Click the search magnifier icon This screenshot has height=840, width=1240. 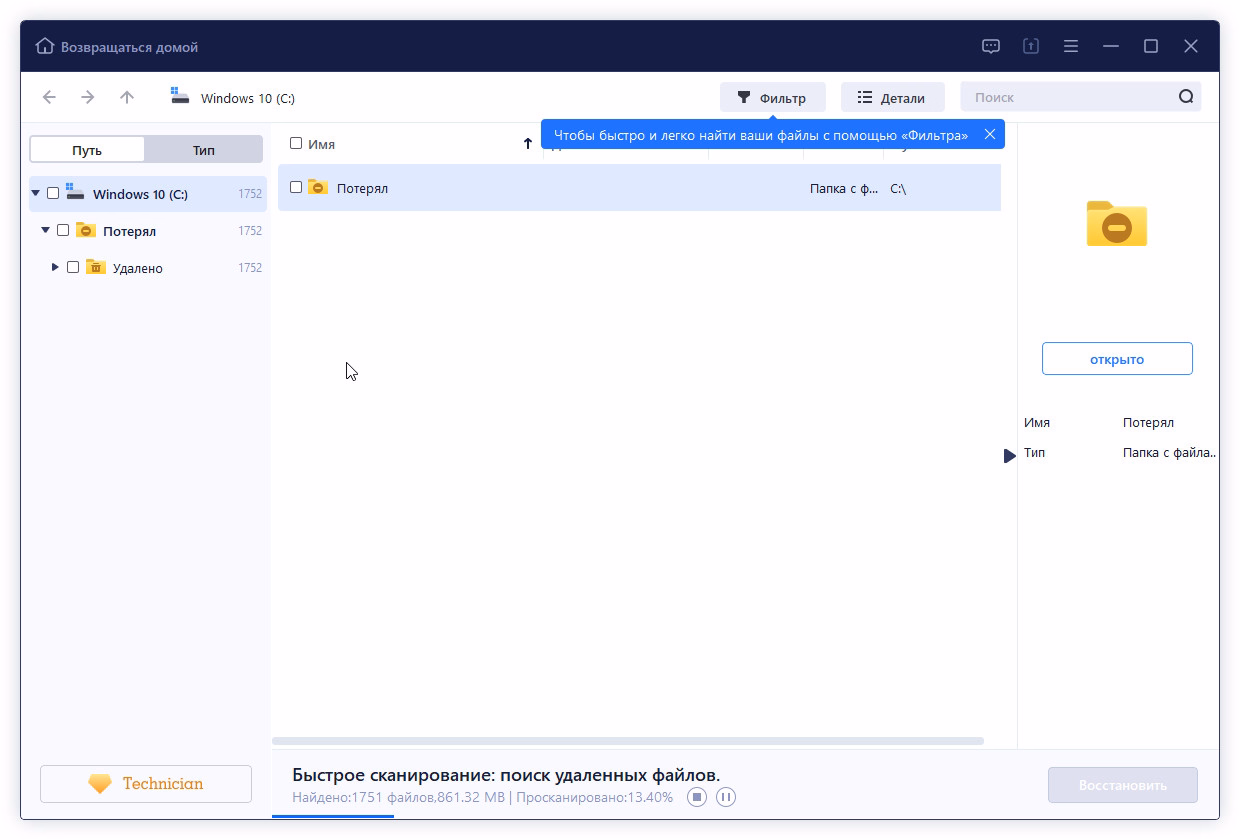1186,97
